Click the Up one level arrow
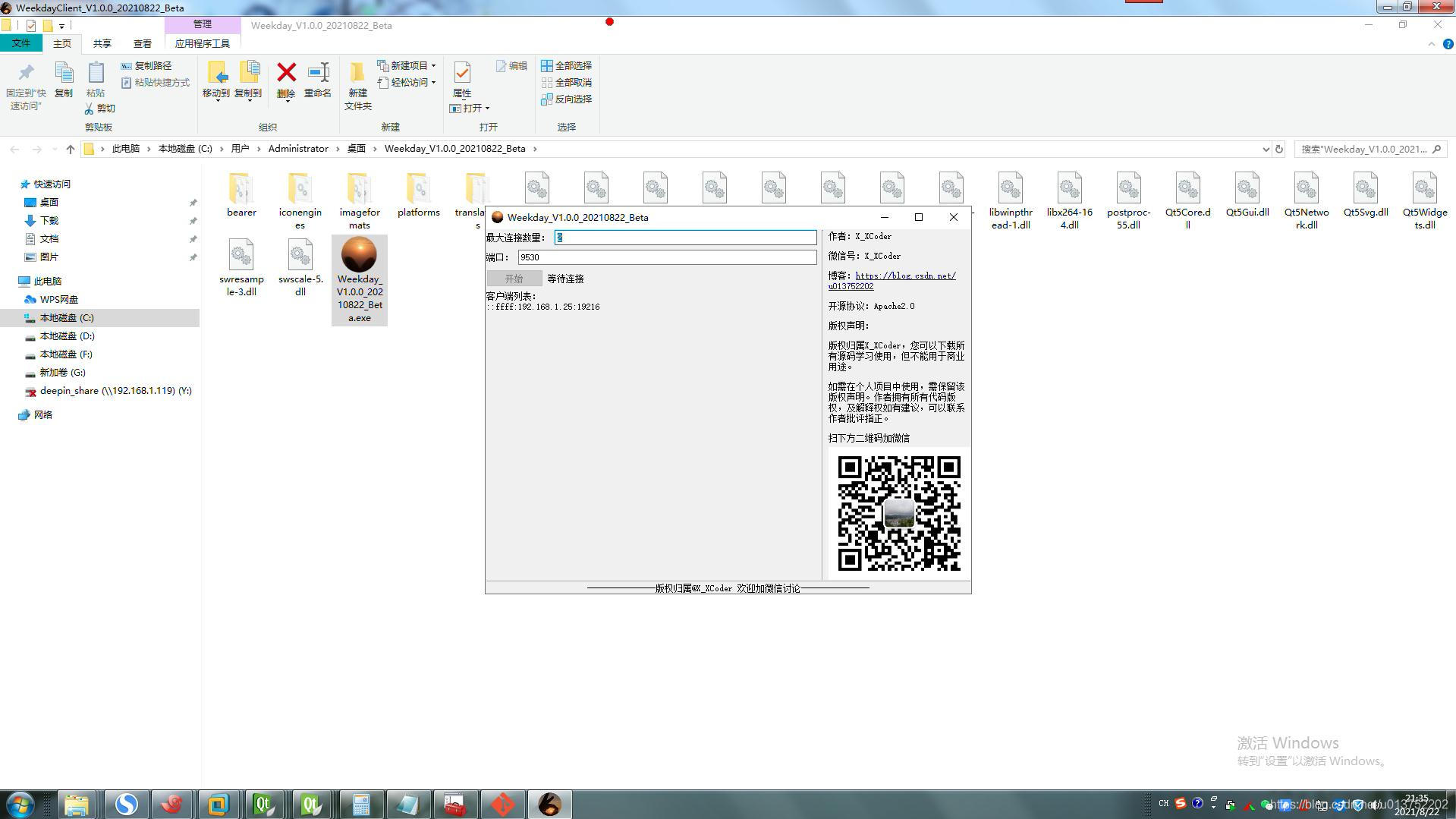 click(x=71, y=149)
